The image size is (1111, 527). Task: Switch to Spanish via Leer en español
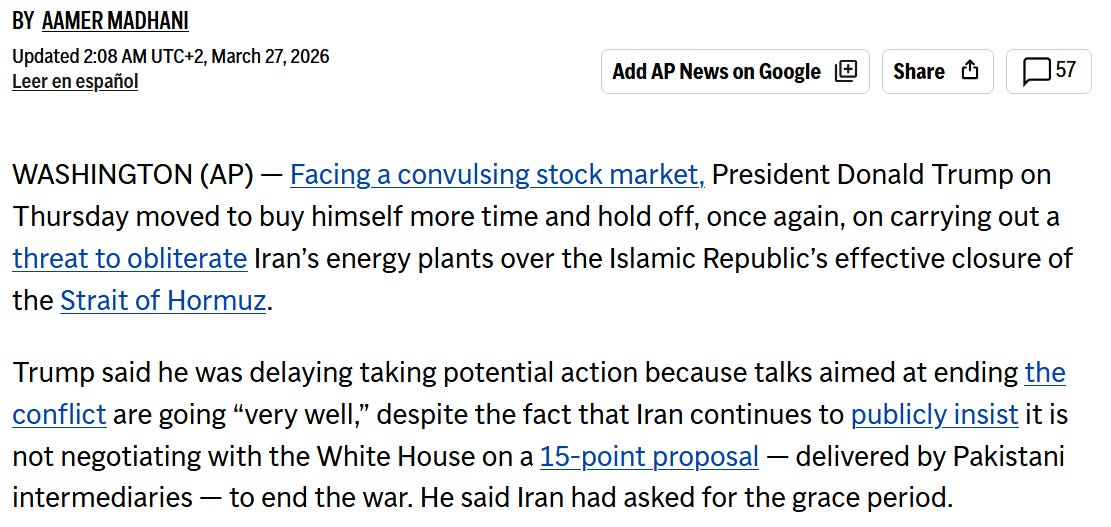[75, 81]
